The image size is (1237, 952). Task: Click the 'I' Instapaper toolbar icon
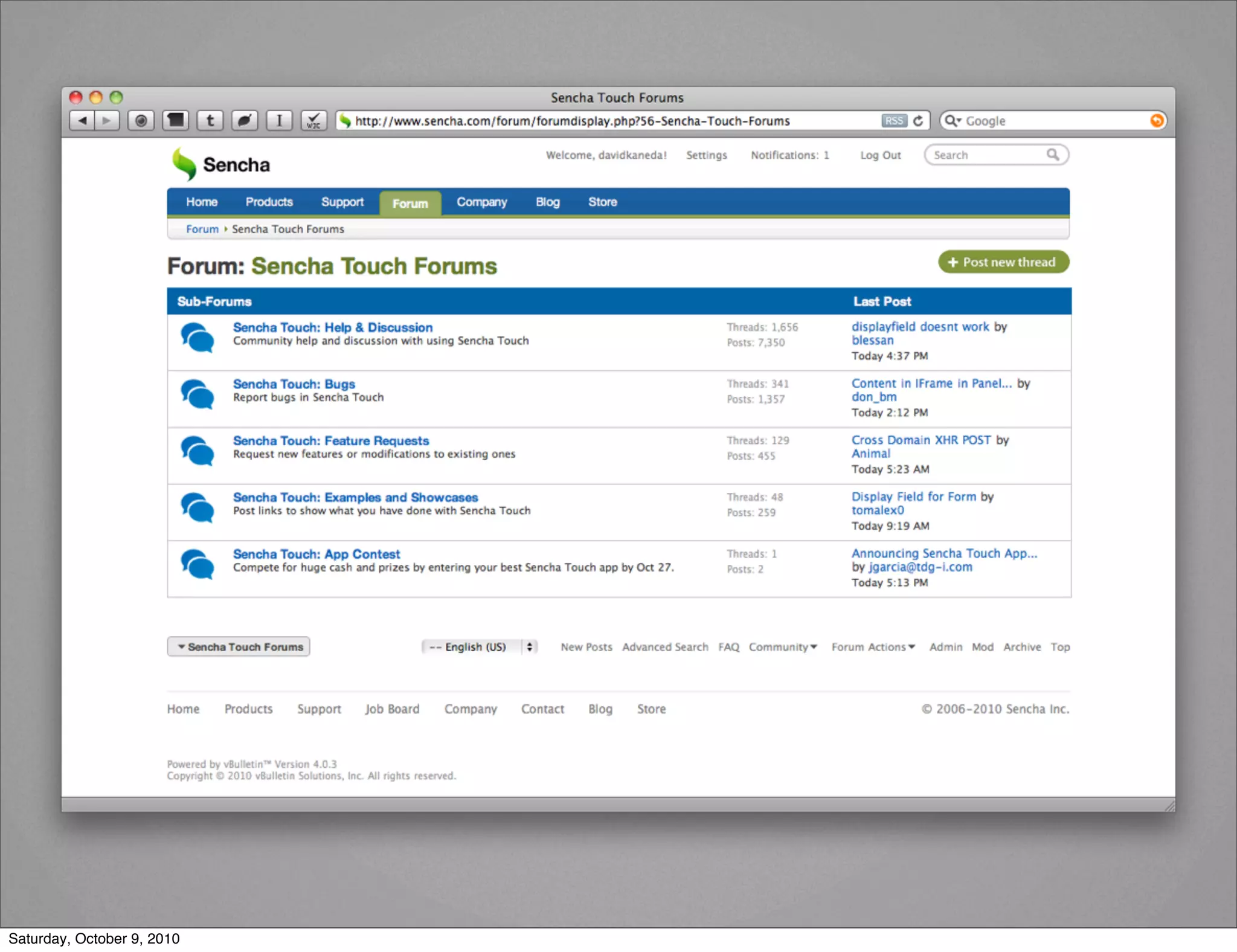click(x=279, y=121)
